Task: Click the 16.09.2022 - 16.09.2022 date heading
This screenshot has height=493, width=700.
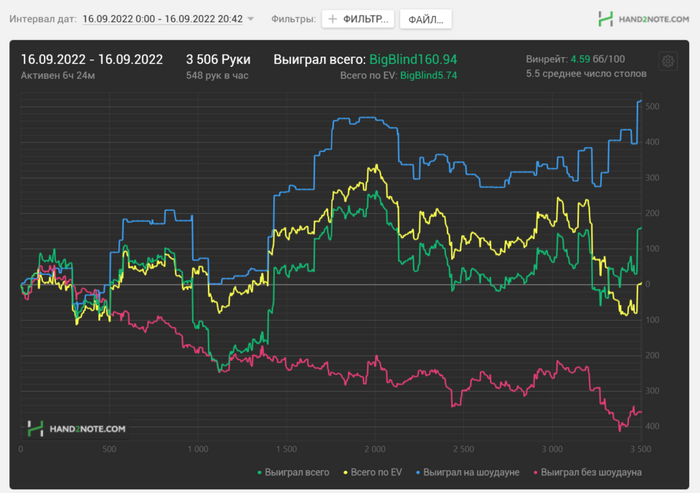Action: pos(92,59)
